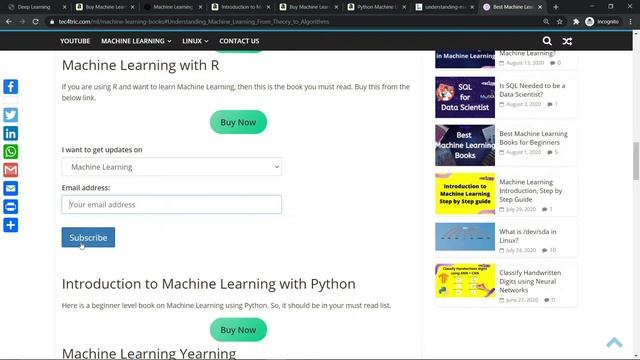Screen dimensions: 640x360
Task: Open Classify Handwritten Digits using Neural Networks link
Action: click(x=530, y=281)
